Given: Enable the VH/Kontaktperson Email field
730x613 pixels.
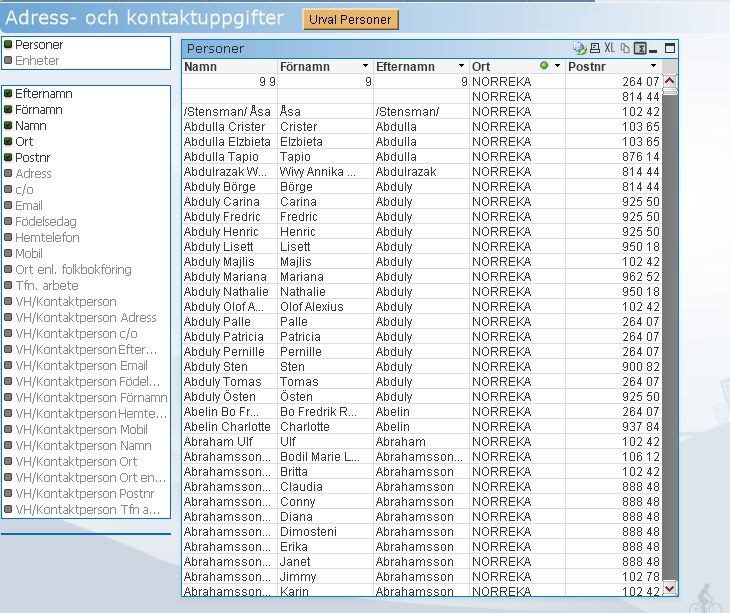Looking at the screenshot, I should click(x=76, y=365).
